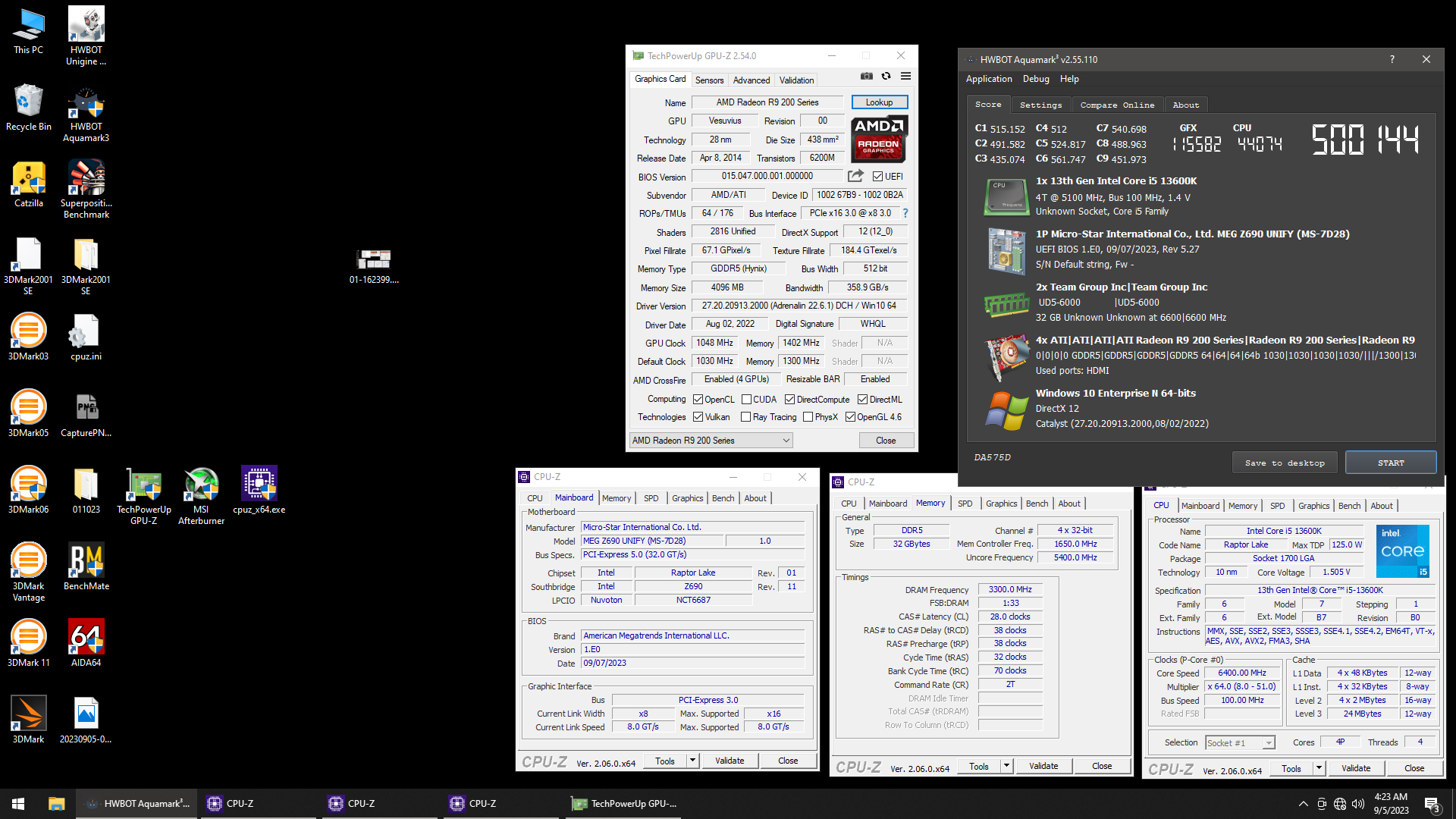Viewport: 1456px width, 819px height.
Task: Open Tools dropdown arrow in CPU-Z CPU window
Action: [x=1319, y=768]
